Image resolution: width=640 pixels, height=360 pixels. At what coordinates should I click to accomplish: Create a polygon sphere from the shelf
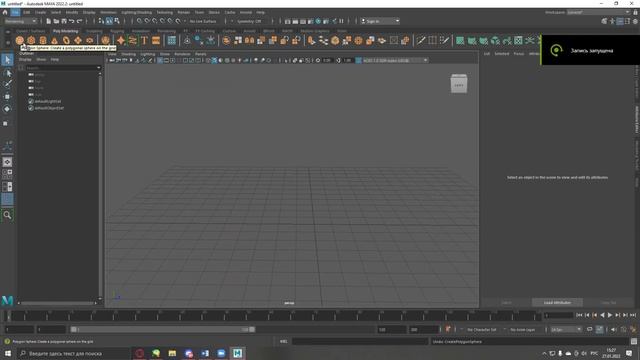20,40
